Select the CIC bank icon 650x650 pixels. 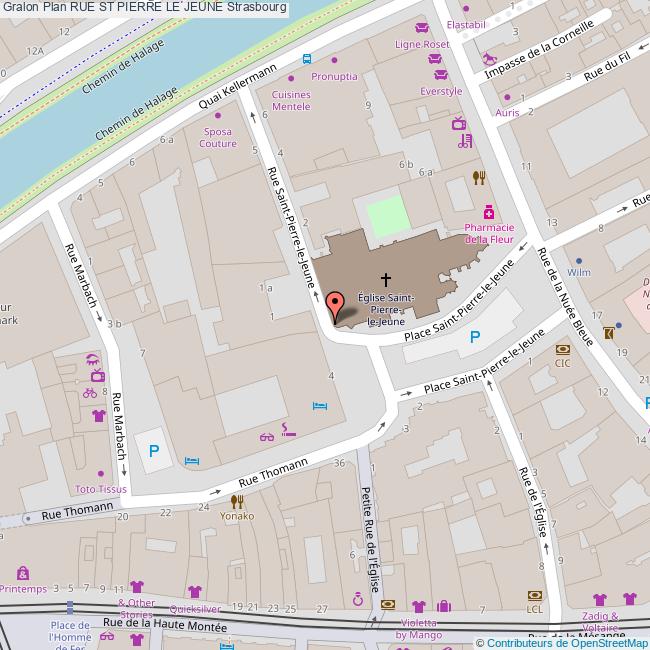(563, 349)
